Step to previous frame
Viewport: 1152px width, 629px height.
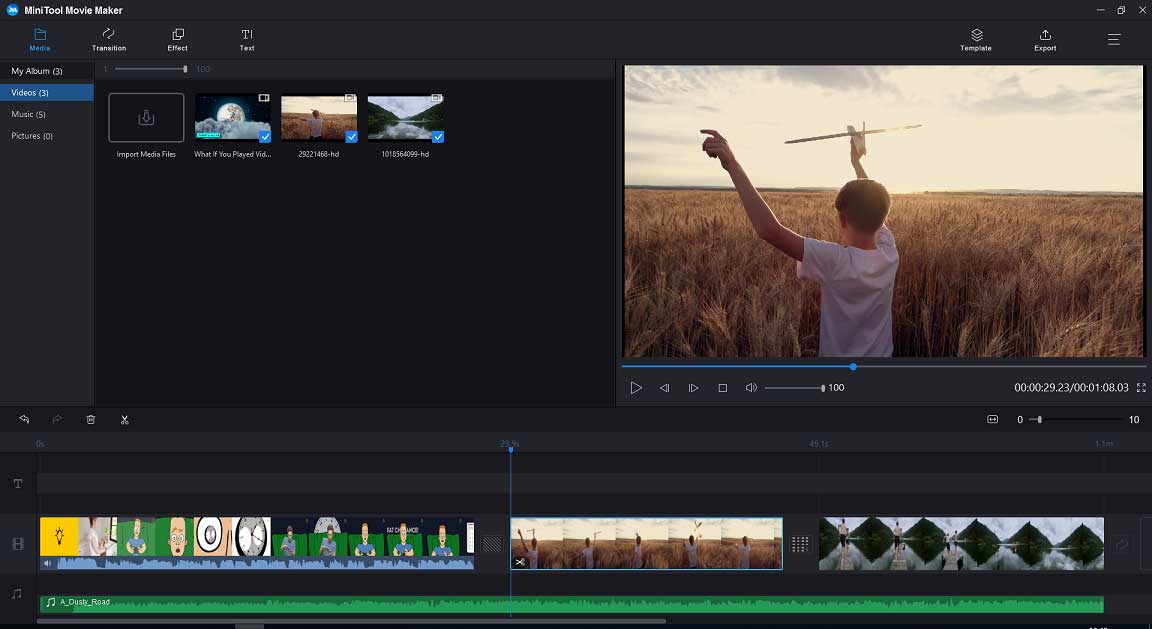pyautogui.click(x=664, y=388)
